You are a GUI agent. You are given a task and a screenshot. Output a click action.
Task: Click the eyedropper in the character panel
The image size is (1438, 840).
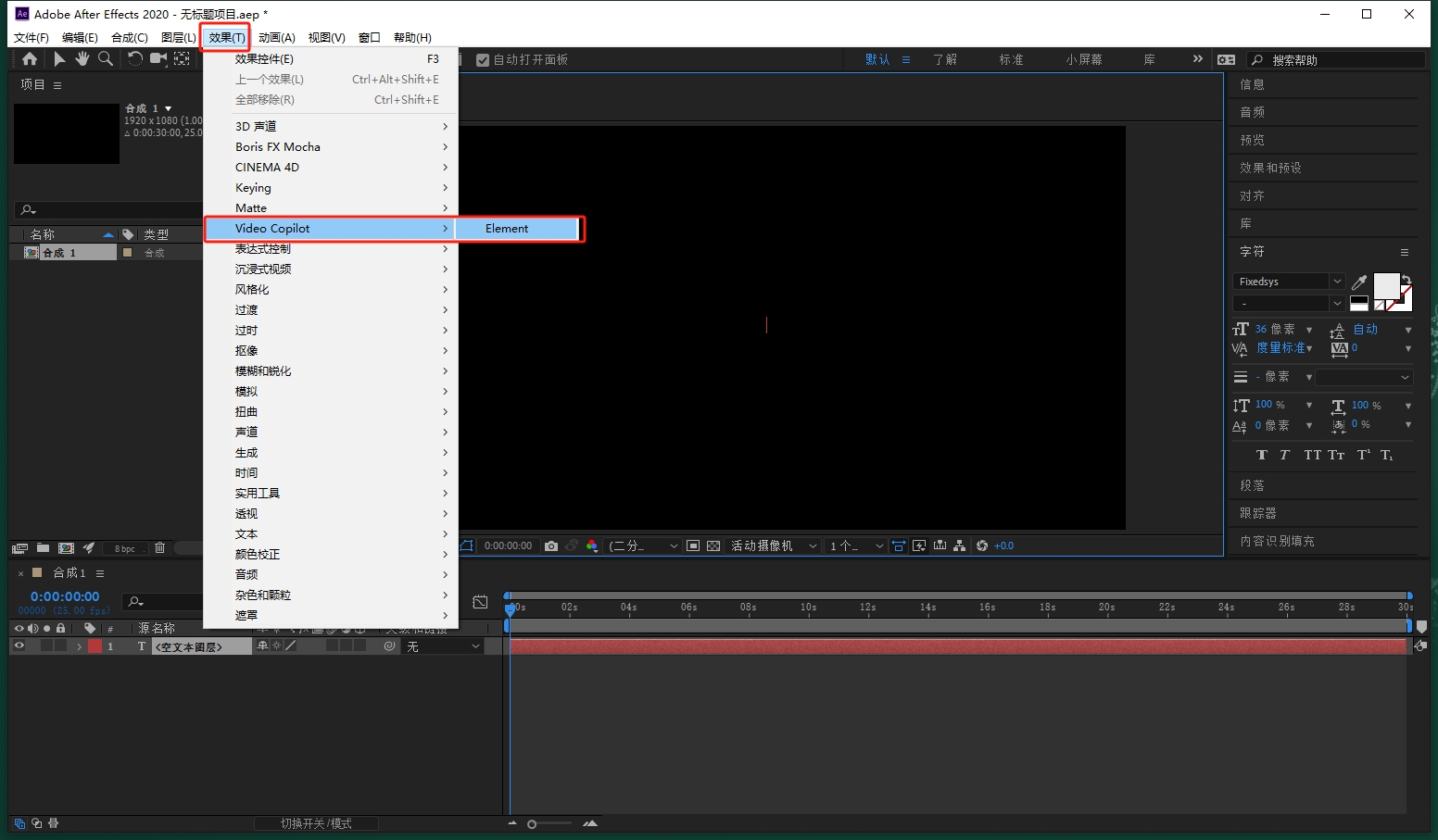click(1359, 282)
